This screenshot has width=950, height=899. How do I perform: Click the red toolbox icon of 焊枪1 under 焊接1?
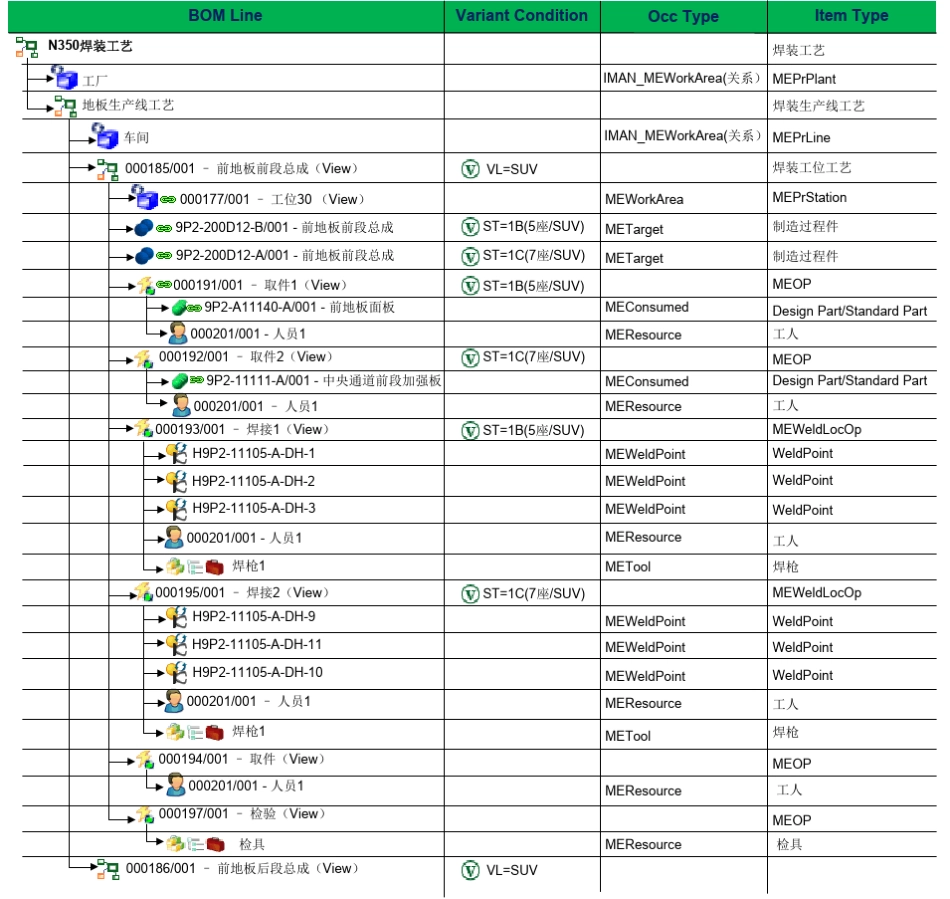coord(214,567)
